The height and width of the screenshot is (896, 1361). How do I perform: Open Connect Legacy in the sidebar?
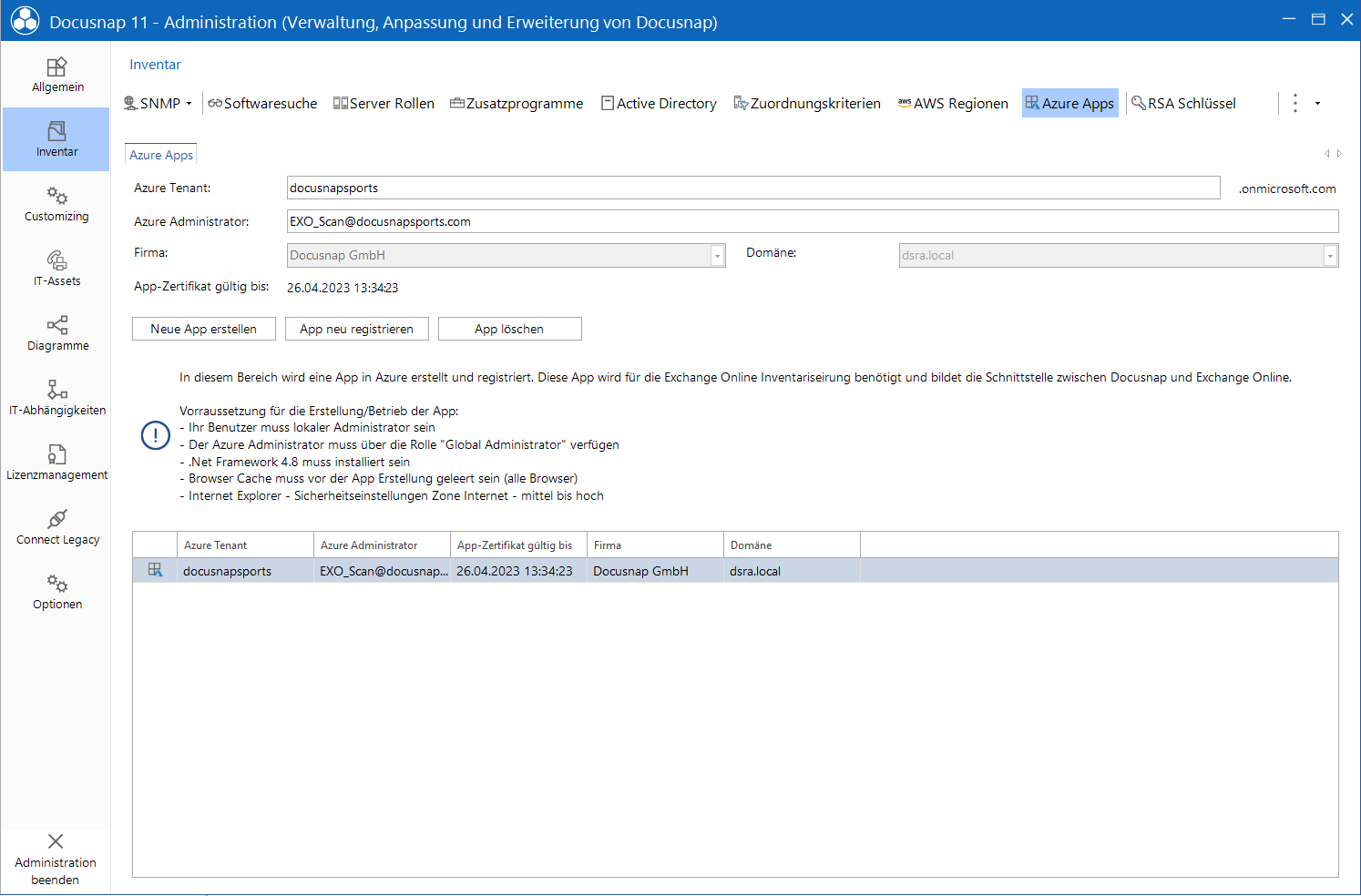(56, 527)
